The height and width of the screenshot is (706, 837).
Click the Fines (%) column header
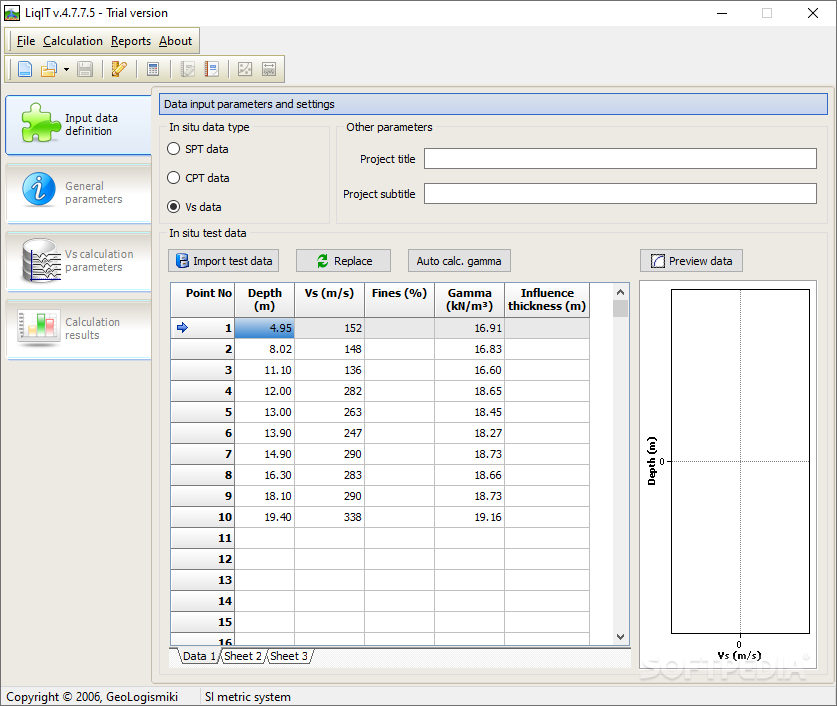click(399, 300)
